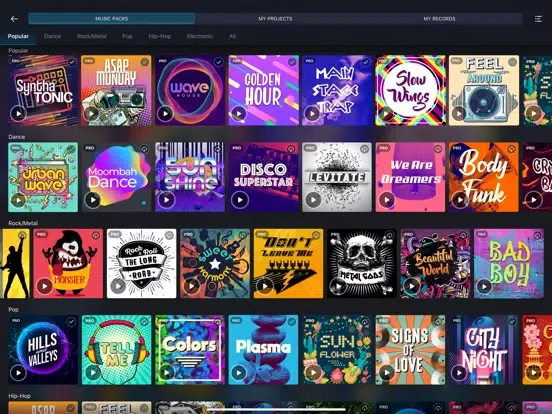Toggle the checkmark on Popular row ASAP Munday pack
Viewport: 552px width, 414px height.
click(145, 62)
